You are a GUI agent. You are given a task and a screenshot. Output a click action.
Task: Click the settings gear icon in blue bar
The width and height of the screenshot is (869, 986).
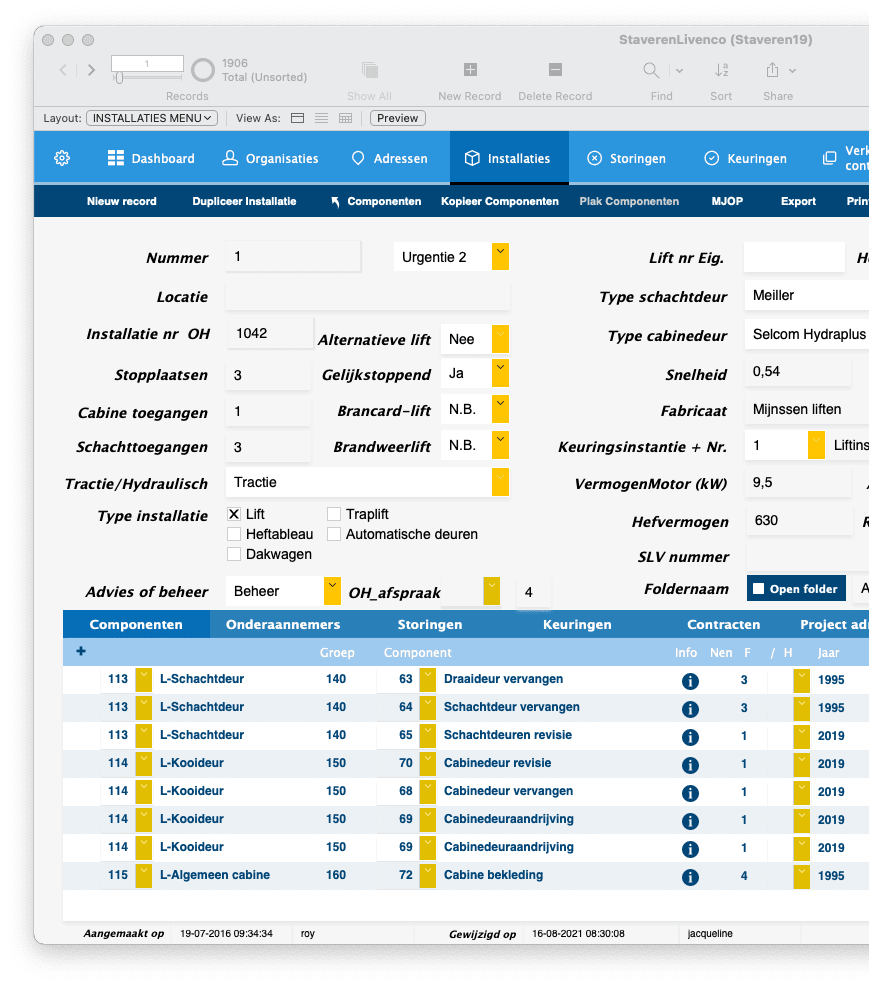coord(62,158)
